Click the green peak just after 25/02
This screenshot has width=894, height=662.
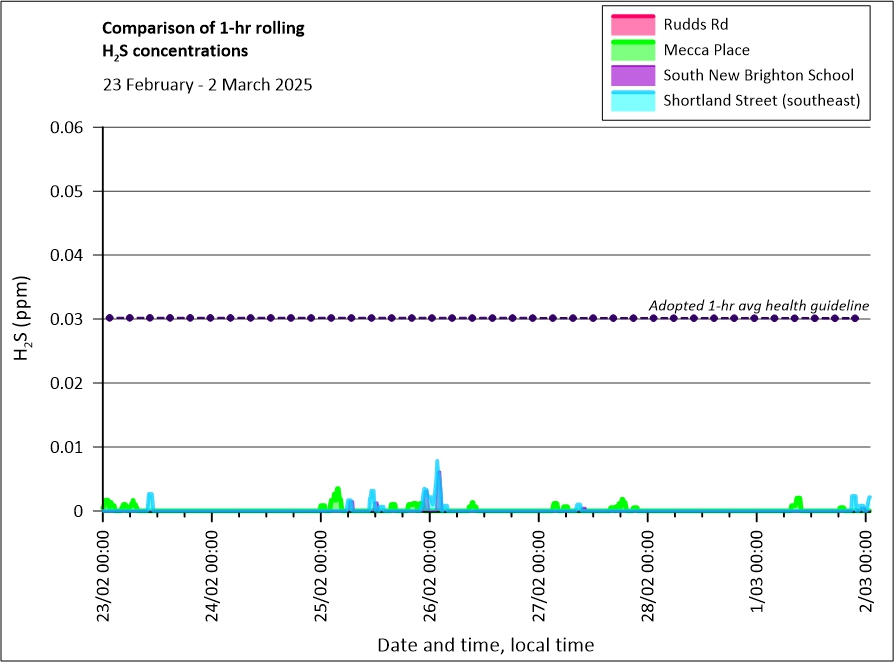coord(338,490)
